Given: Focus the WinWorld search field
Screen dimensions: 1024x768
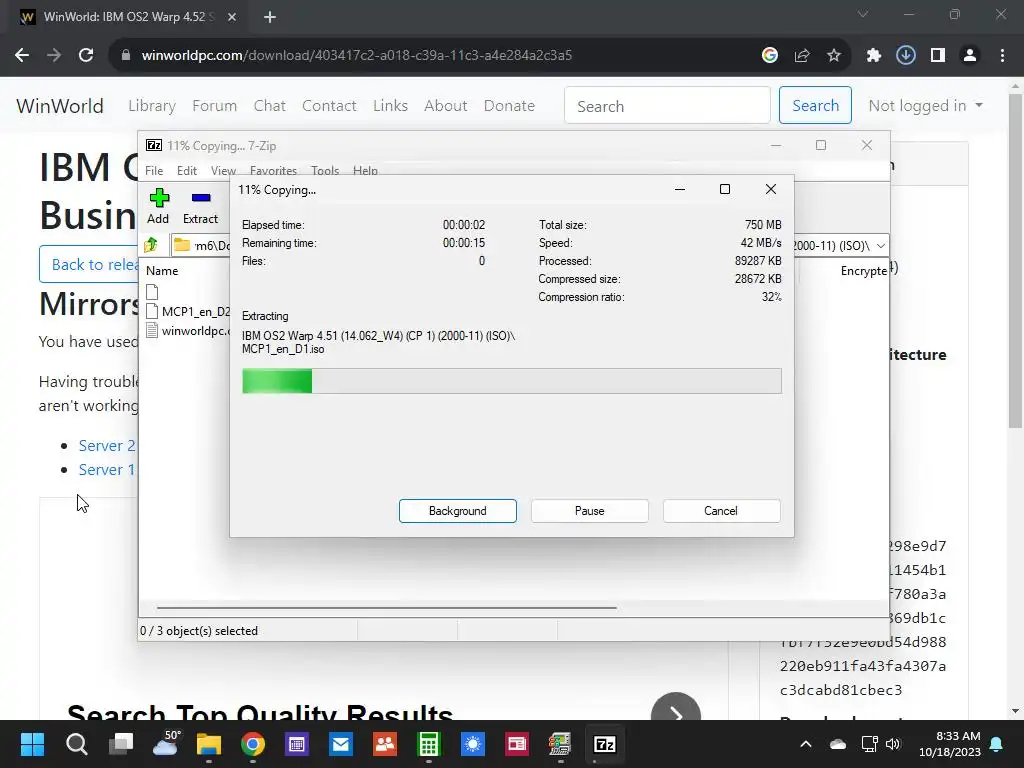Looking at the screenshot, I should click(x=667, y=105).
